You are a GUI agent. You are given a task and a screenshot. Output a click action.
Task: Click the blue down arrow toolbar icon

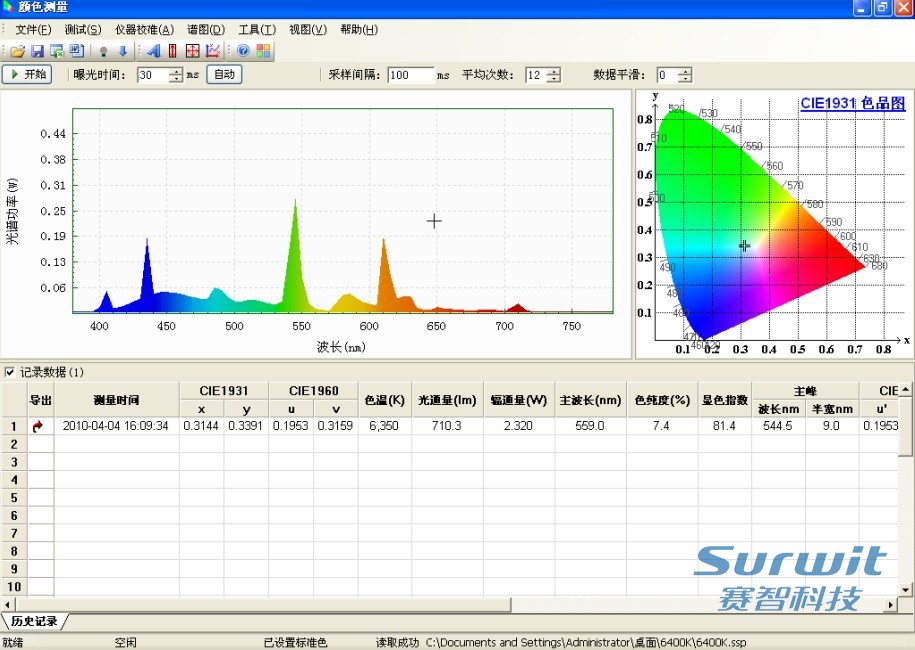point(123,51)
